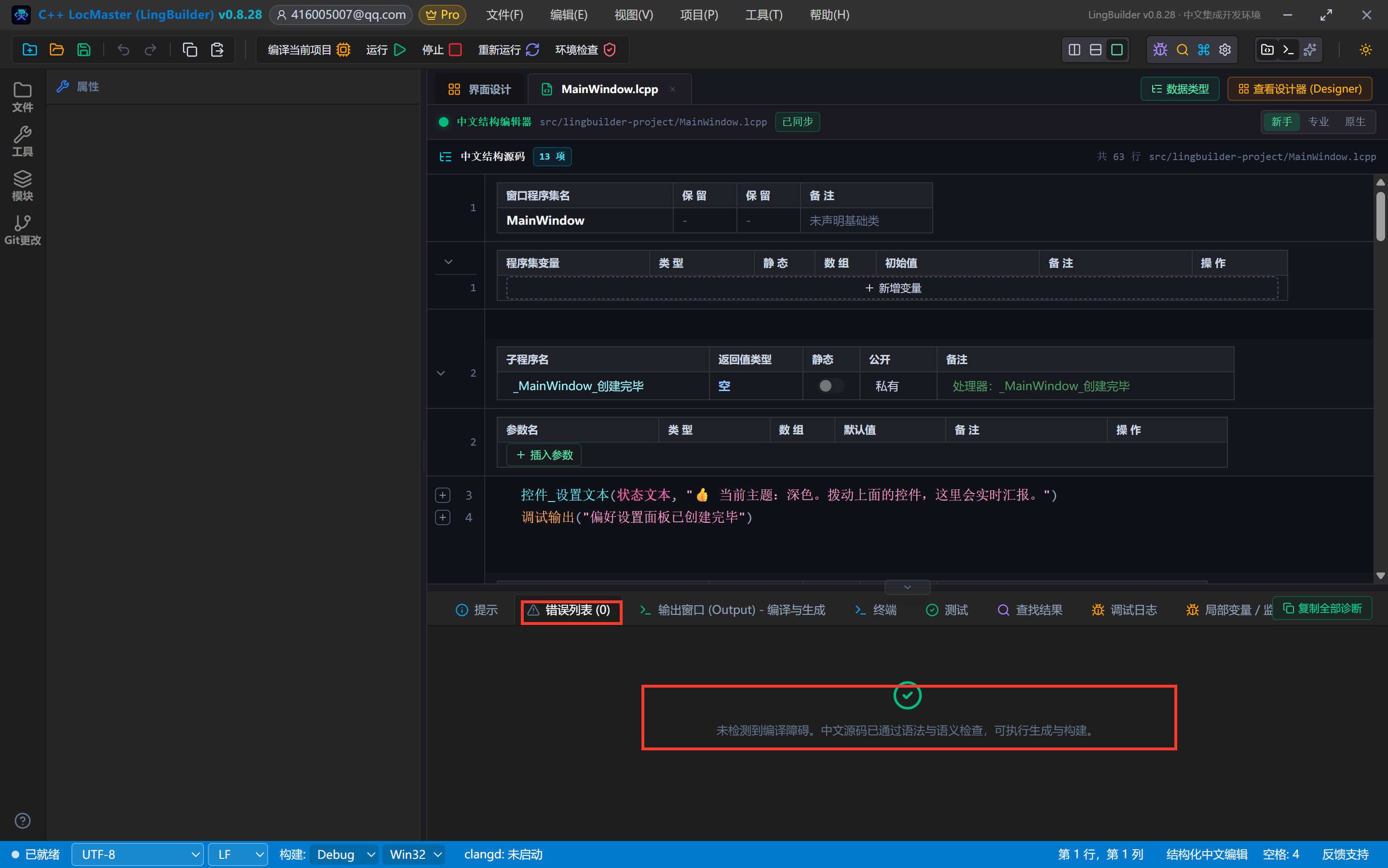Open the Win32 platform dropdown
The width and height of the screenshot is (1388, 868).
[x=414, y=854]
